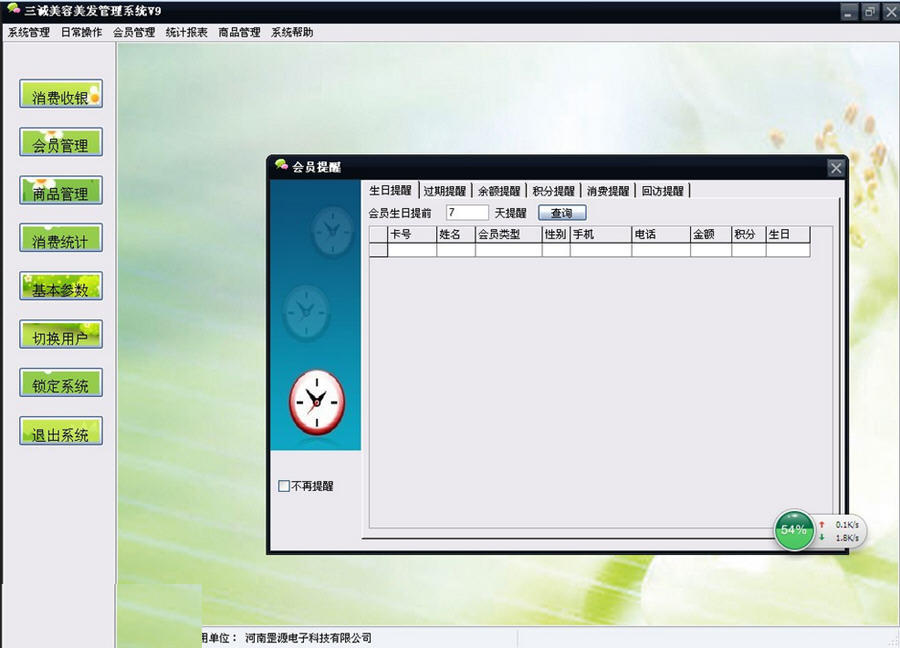Close the 会员提醒 dialog

click(836, 168)
